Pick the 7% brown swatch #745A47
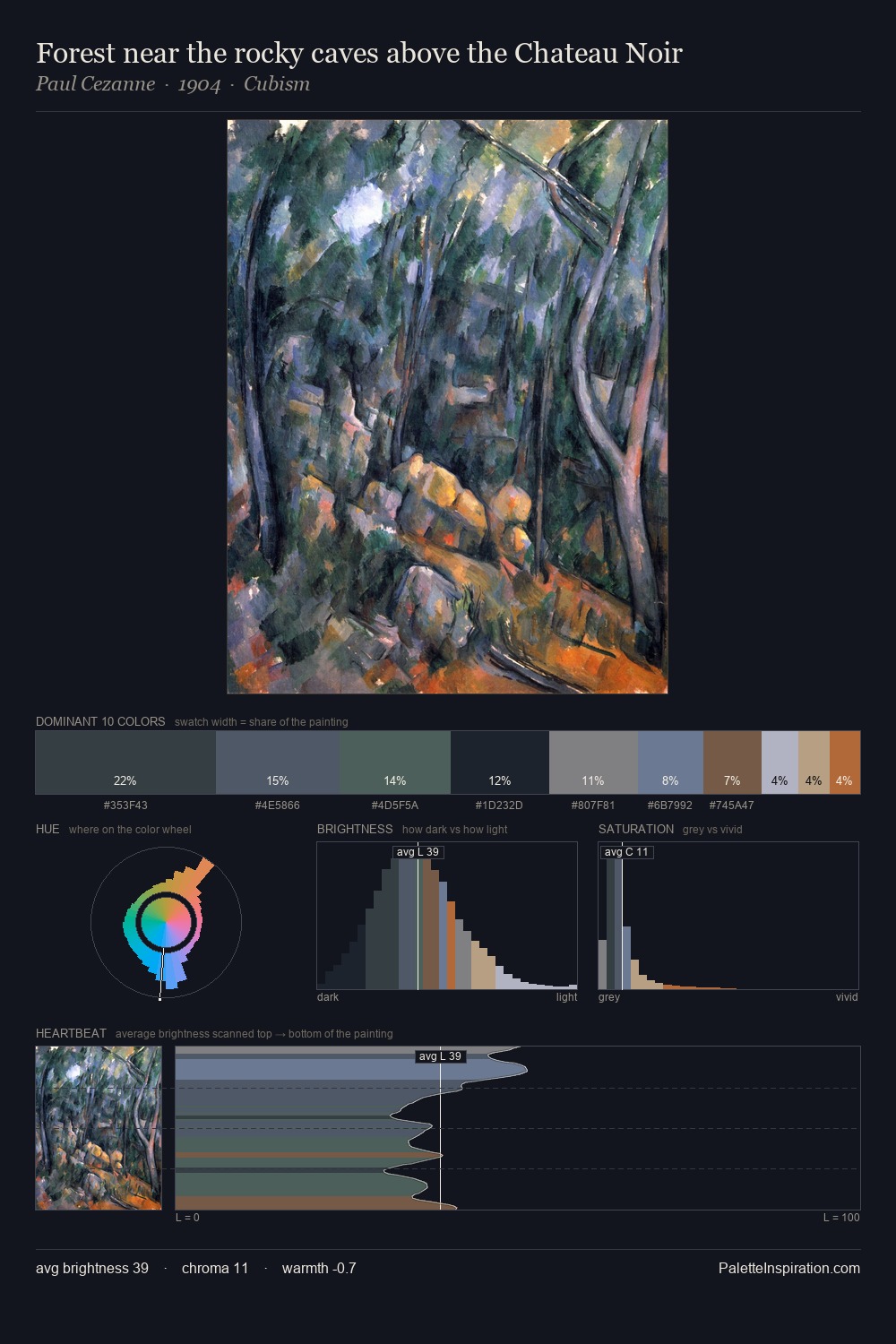This screenshot has height=1344, width=896. tap(732, 762)
